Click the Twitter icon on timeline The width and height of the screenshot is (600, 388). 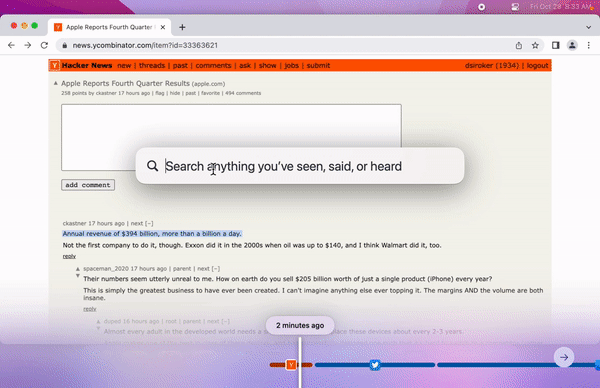tap(375, 365)
